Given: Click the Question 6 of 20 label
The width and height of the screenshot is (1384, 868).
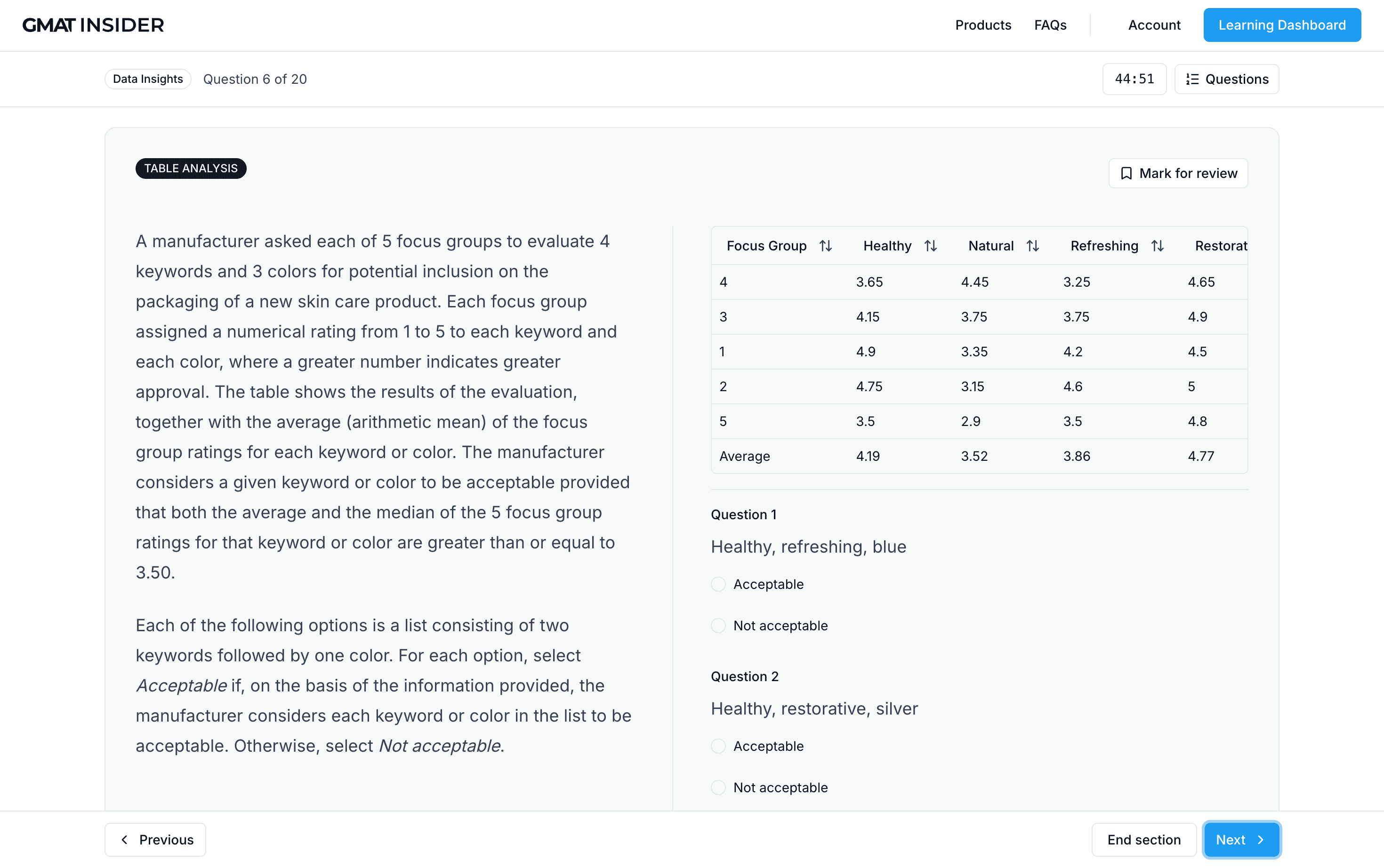Looking at the screenshot, I should click(x=255, y=79).
